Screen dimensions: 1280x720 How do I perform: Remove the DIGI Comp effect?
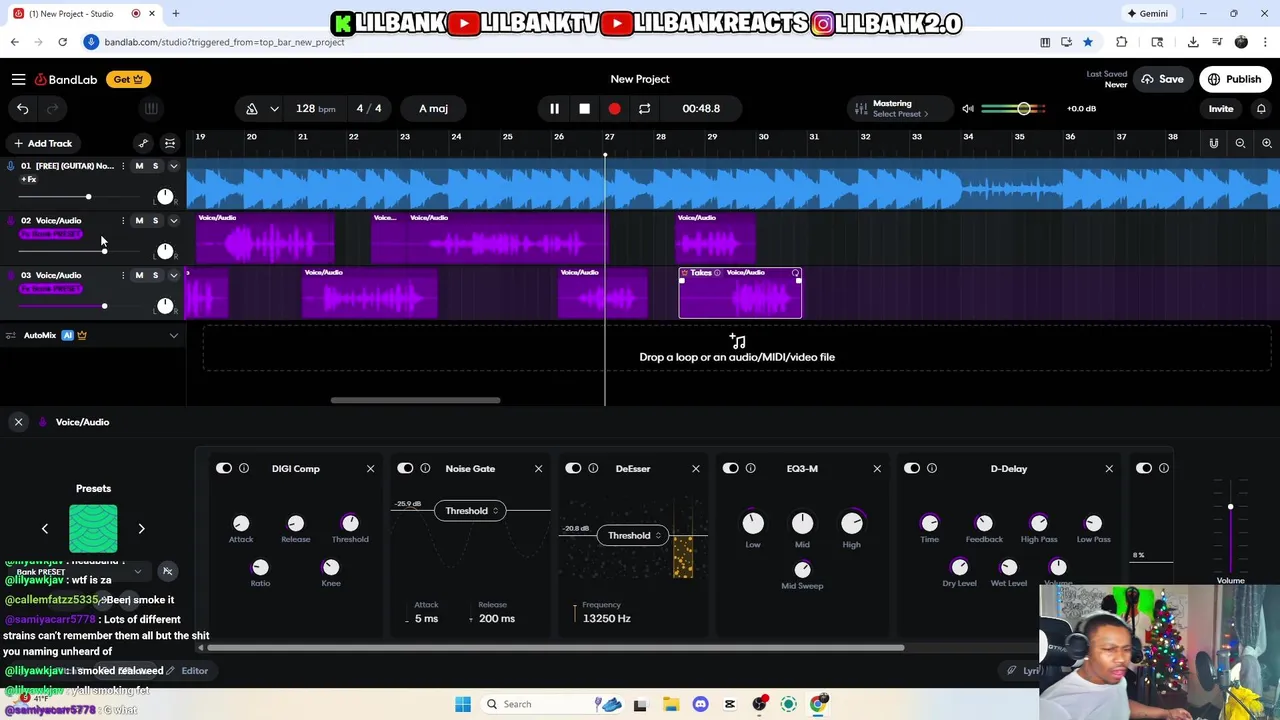pos(370,468)
